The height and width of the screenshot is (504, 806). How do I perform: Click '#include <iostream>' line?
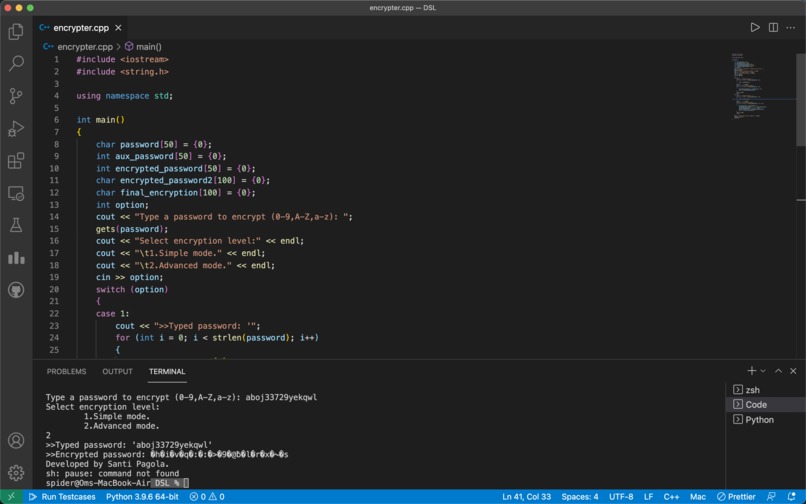[122, 60]
